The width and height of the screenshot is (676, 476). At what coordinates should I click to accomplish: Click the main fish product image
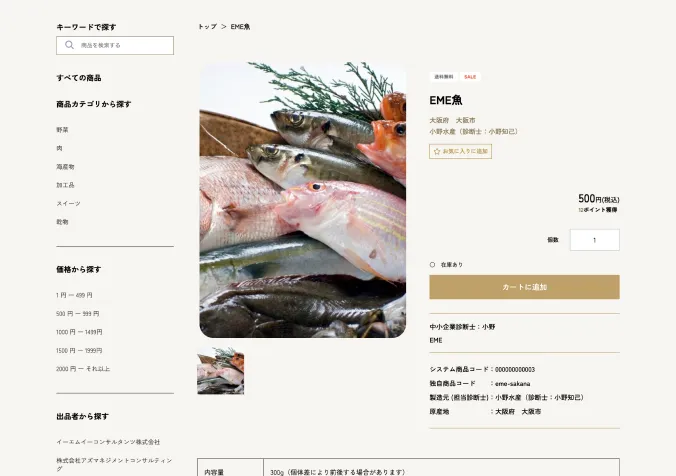(303, 200)
